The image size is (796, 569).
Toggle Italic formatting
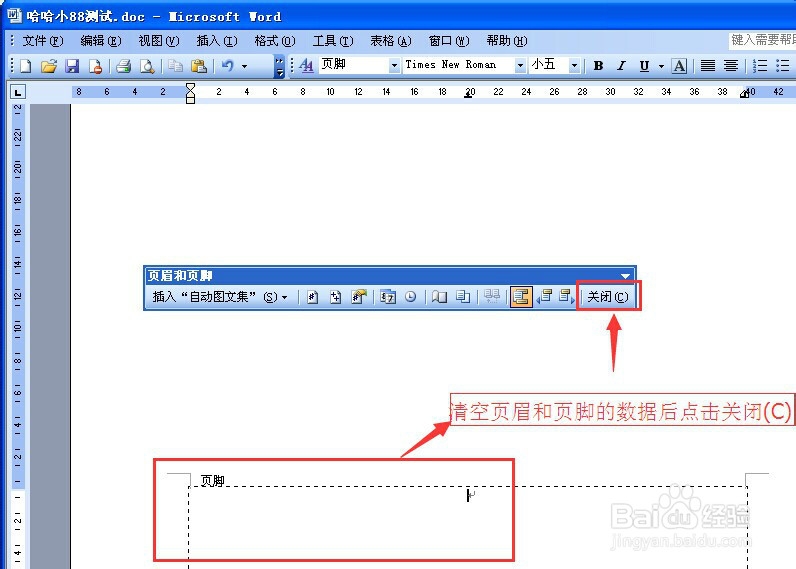point(621,65)
